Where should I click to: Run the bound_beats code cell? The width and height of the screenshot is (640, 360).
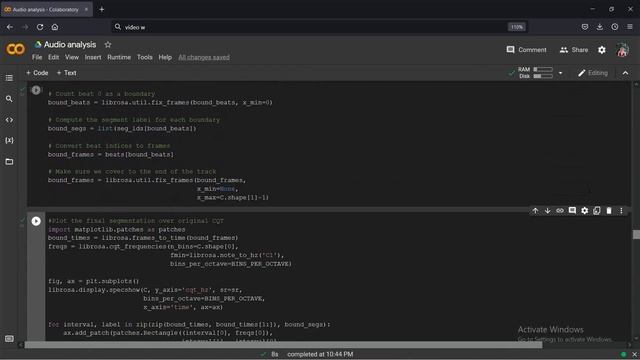(x=36, y=90)
